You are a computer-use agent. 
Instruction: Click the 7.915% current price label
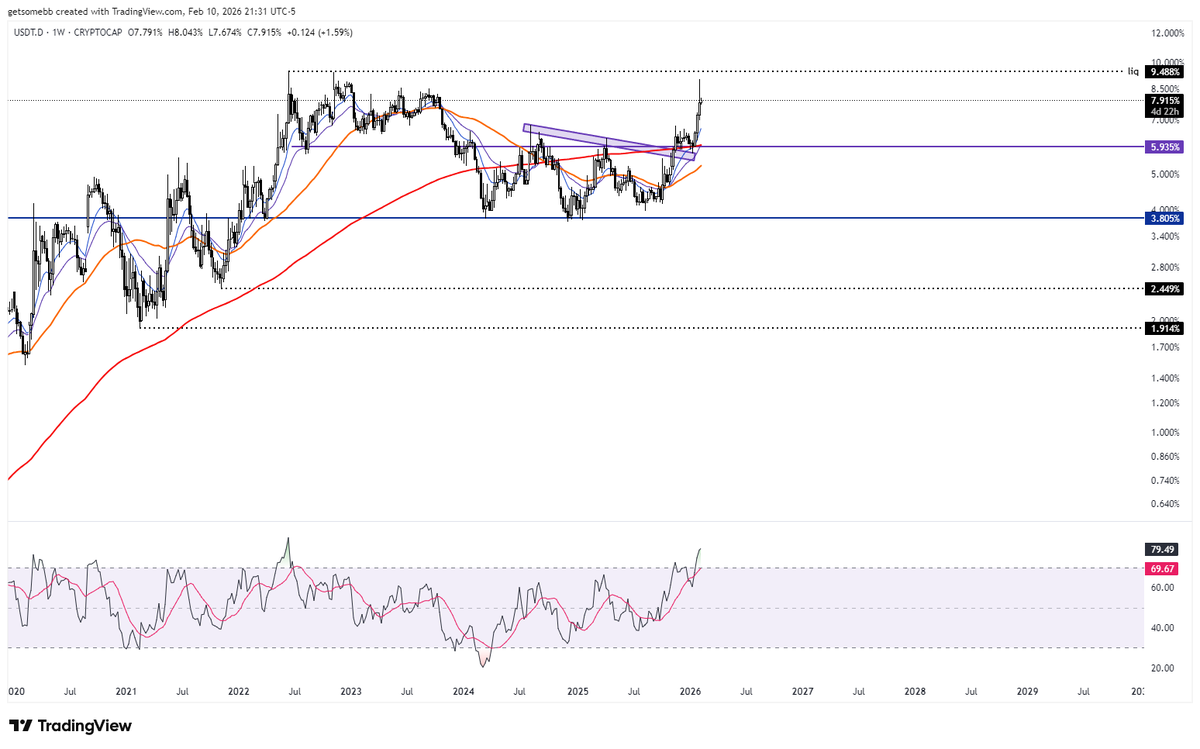tap(1166, 100)
